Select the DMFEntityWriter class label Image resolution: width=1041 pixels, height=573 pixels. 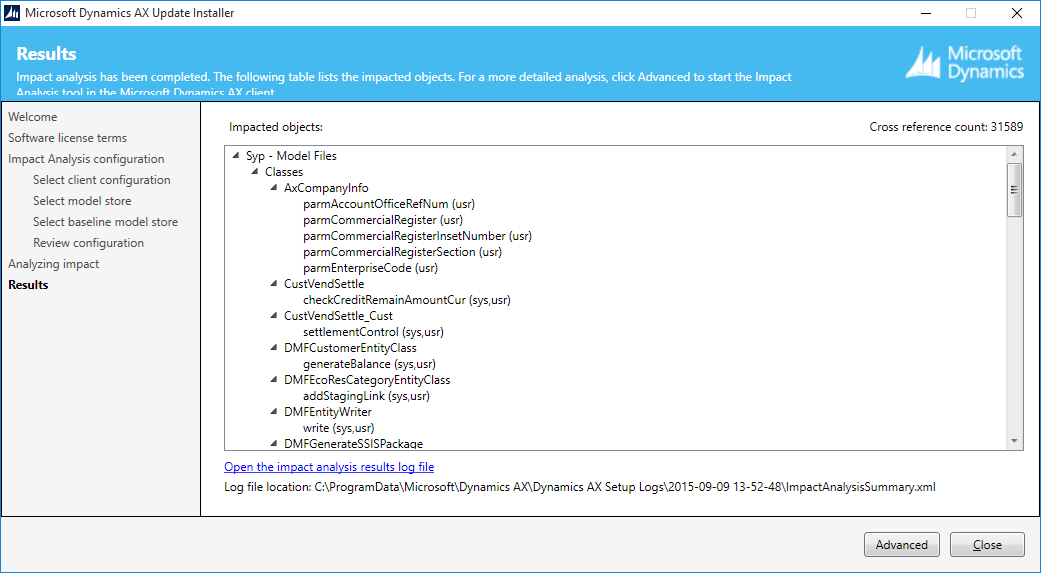pos(328,412)
